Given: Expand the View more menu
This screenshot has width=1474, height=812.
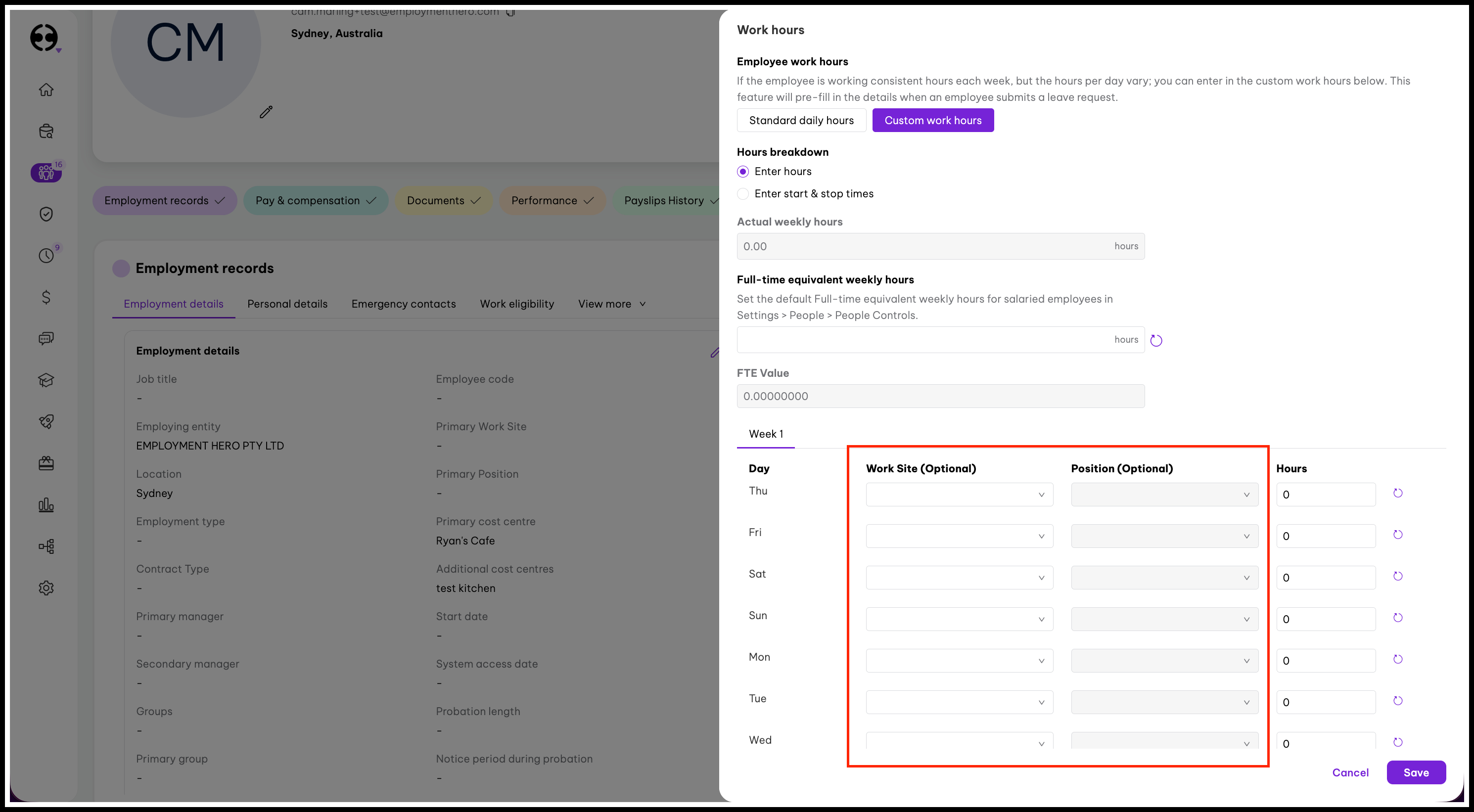Looking at the screenshot, I should pyautogui.click(x=611, y=304).
